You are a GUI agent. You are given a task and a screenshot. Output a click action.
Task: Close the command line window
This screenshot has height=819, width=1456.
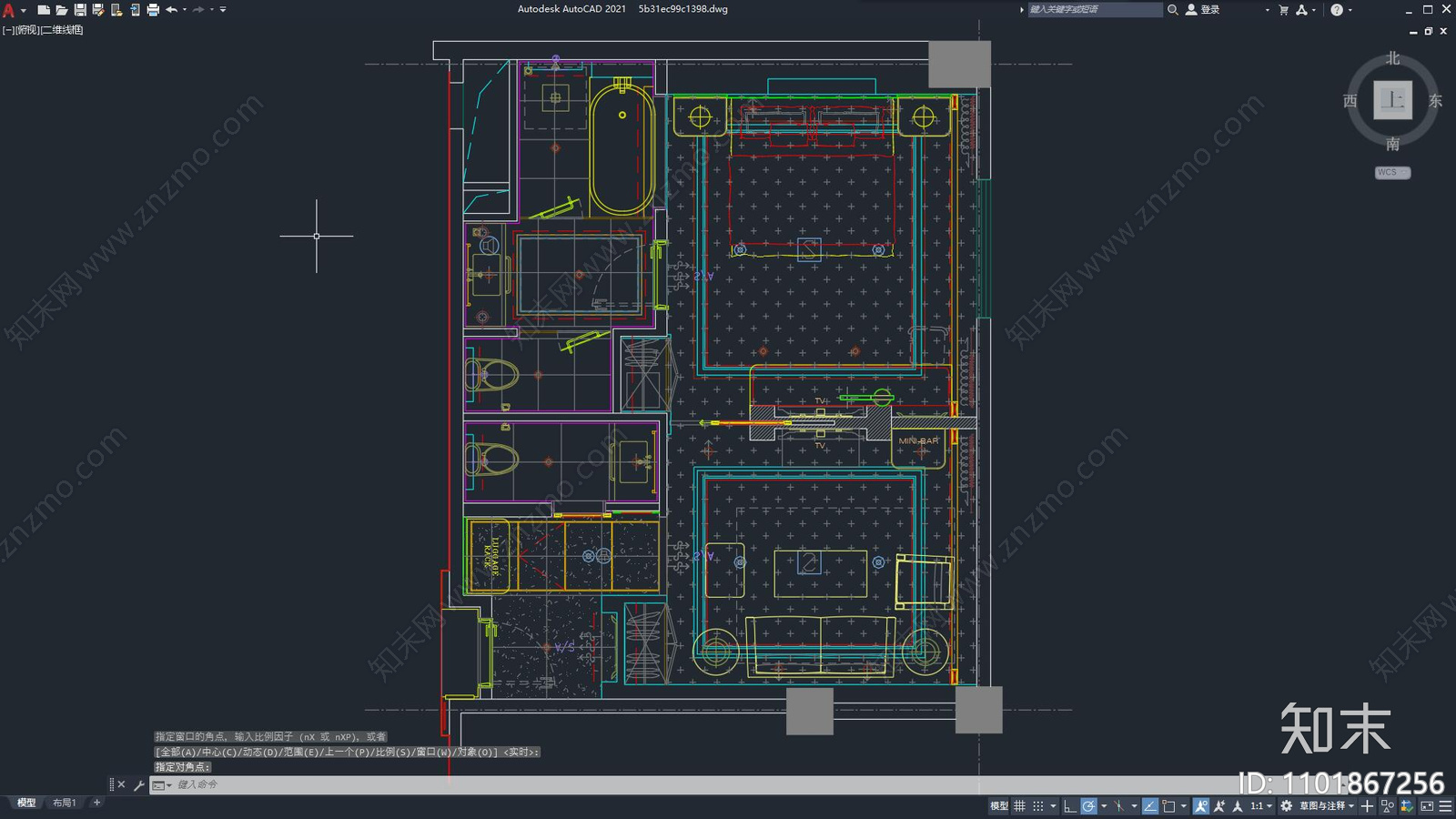pos(121,784)
